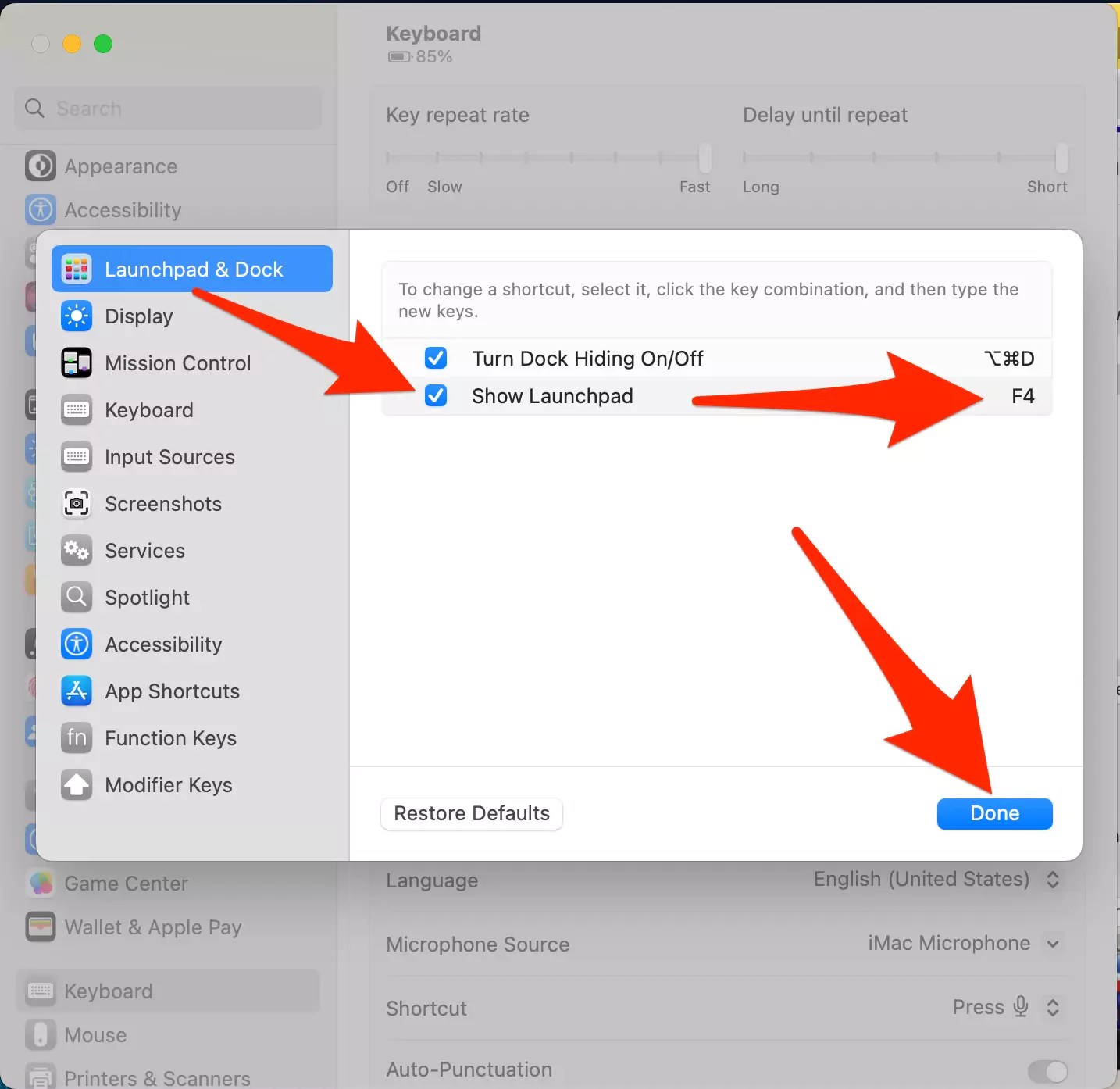Open the Input Sources shortcuts section
The image size is (1120, 1089).
point(169,456)
